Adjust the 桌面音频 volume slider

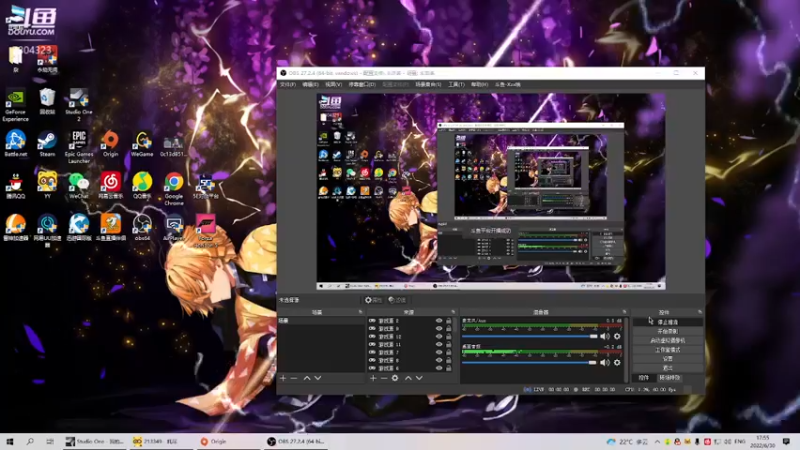click(529, 362)
